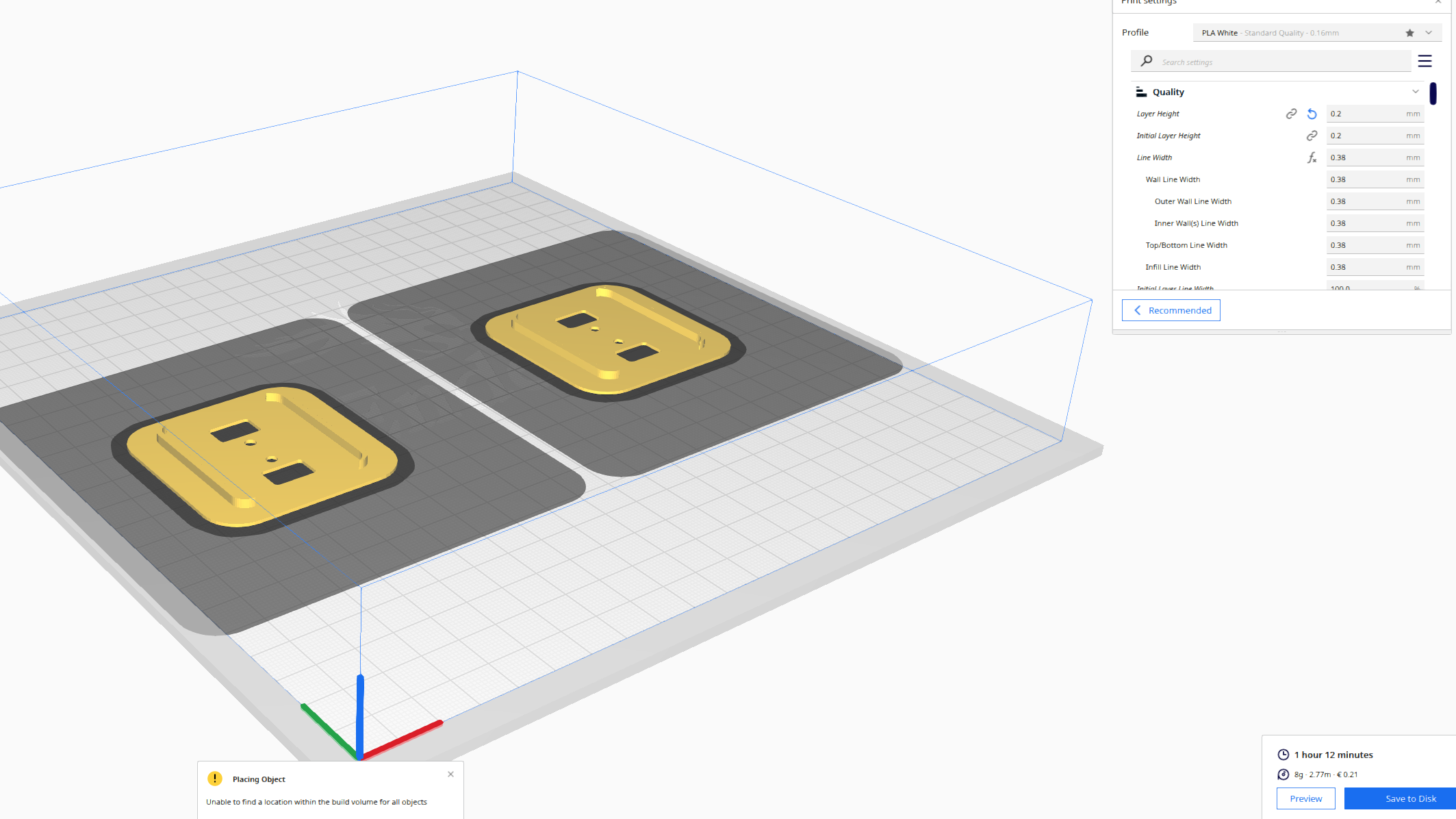Screen dimensions: 1456x819
Task: Click the hamburger menu icon in Print Settings
Action: pyautogui.click(x=1425, y=61)
